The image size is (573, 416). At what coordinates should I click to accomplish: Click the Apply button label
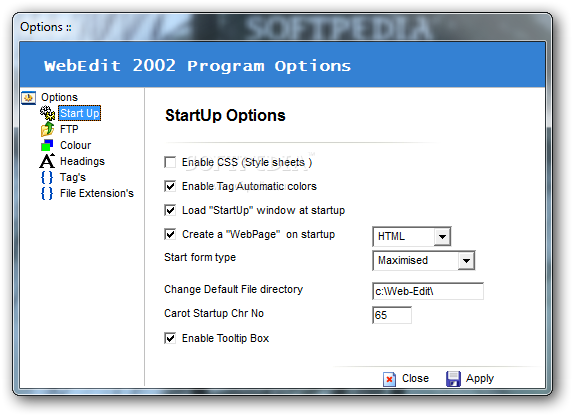point(479,379)
